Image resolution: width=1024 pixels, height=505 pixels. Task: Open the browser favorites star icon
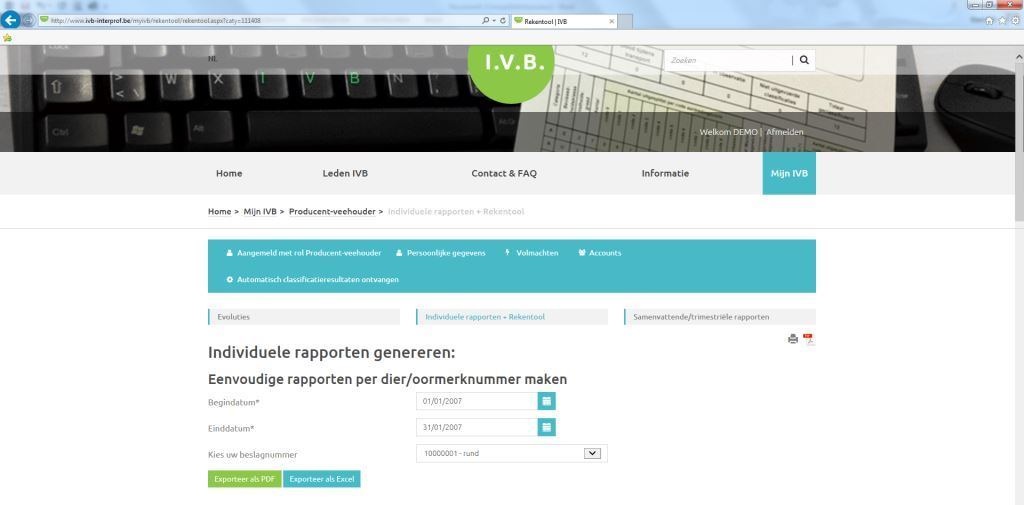1002,20
